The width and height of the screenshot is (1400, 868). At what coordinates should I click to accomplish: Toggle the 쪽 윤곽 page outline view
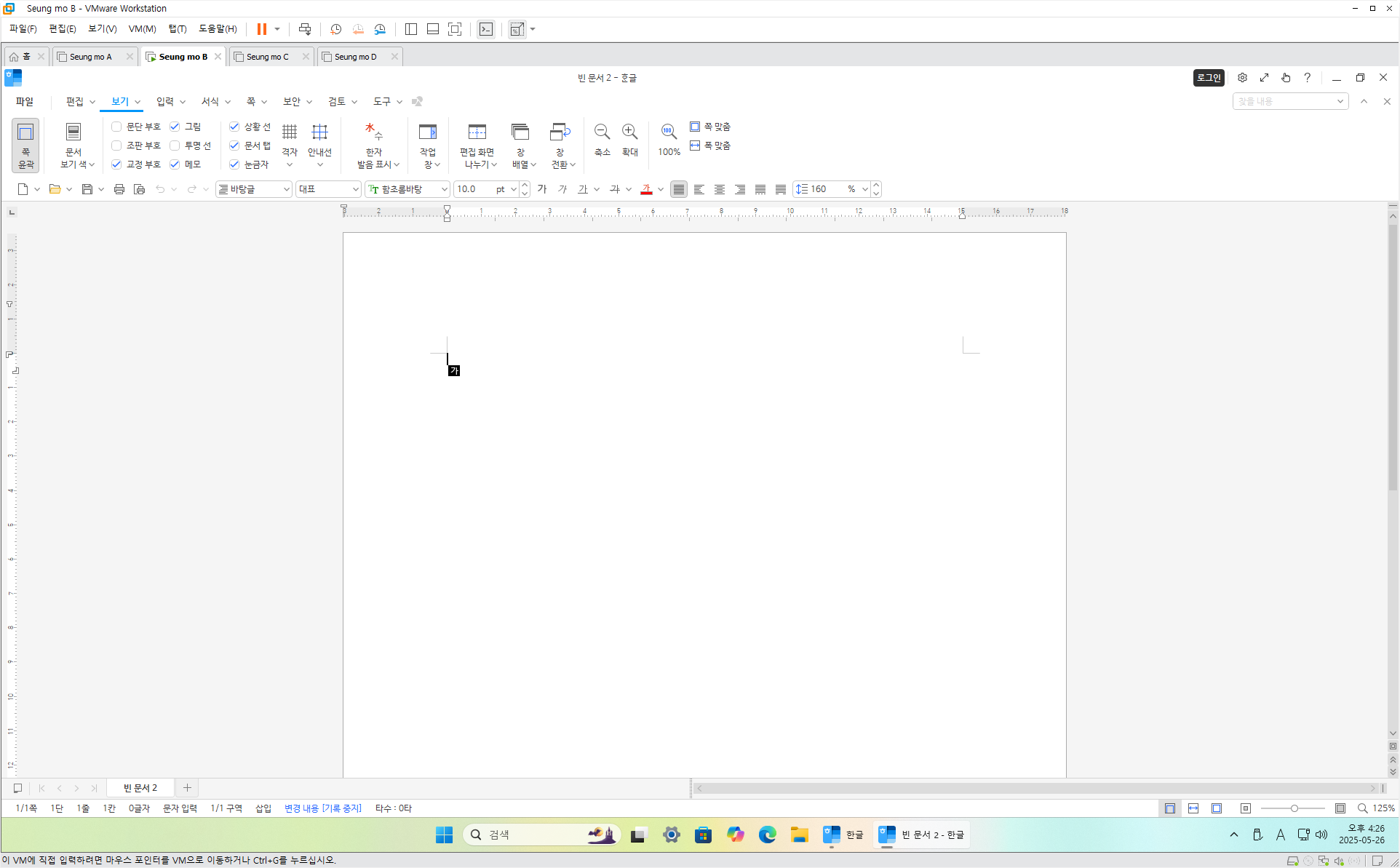pos(25,146)
